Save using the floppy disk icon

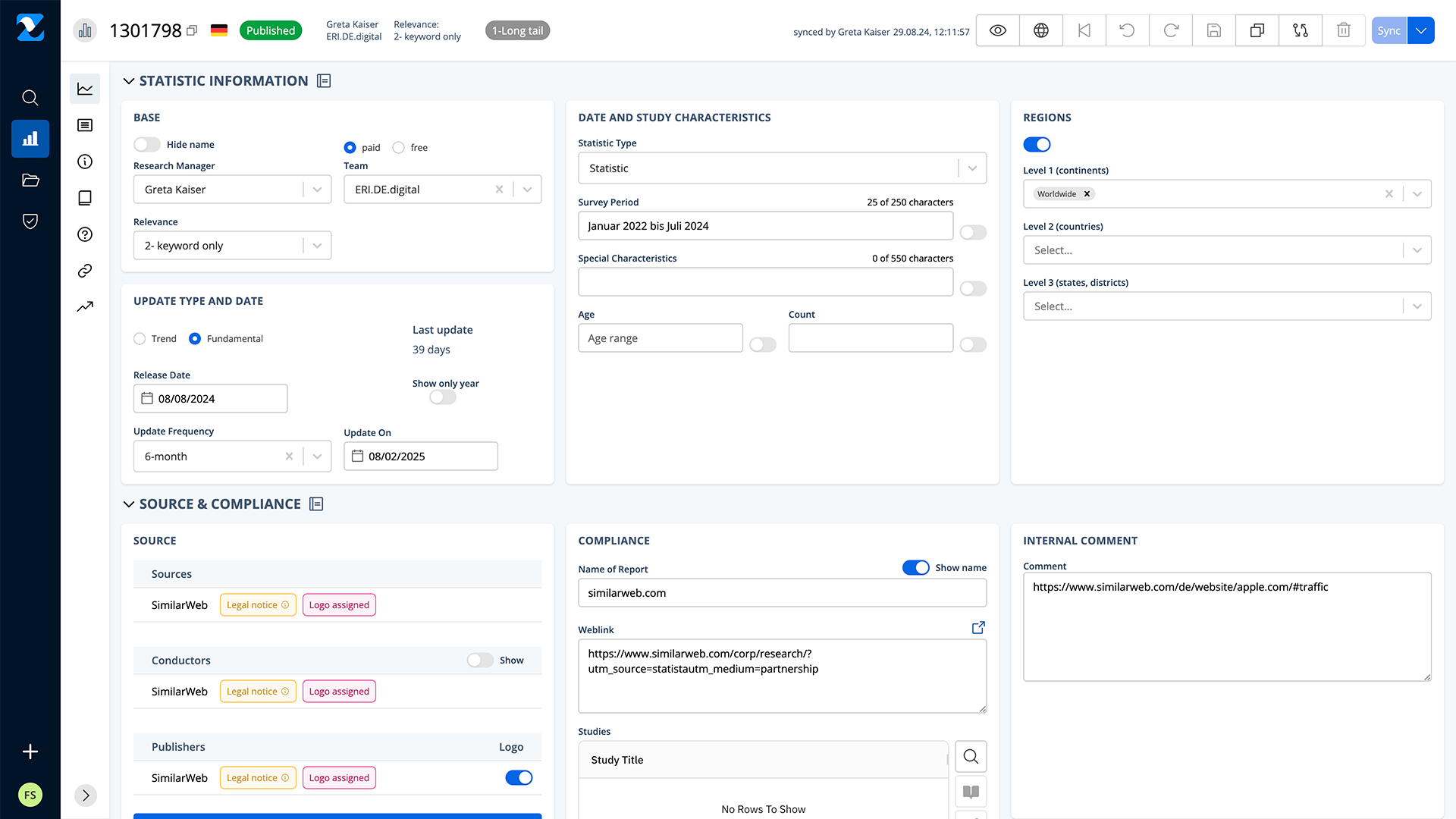pyautogui.click(x=1213, y=30)
